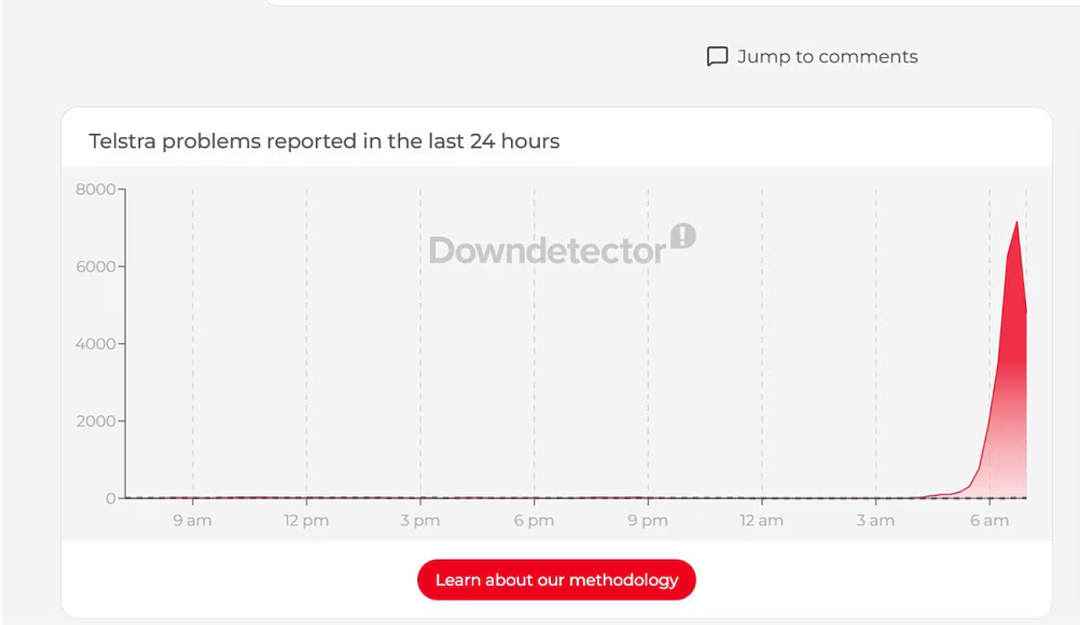Click the Downdetector watermark logo text
The height and width of the screenshot is (625, 1080).
point(547,250)
